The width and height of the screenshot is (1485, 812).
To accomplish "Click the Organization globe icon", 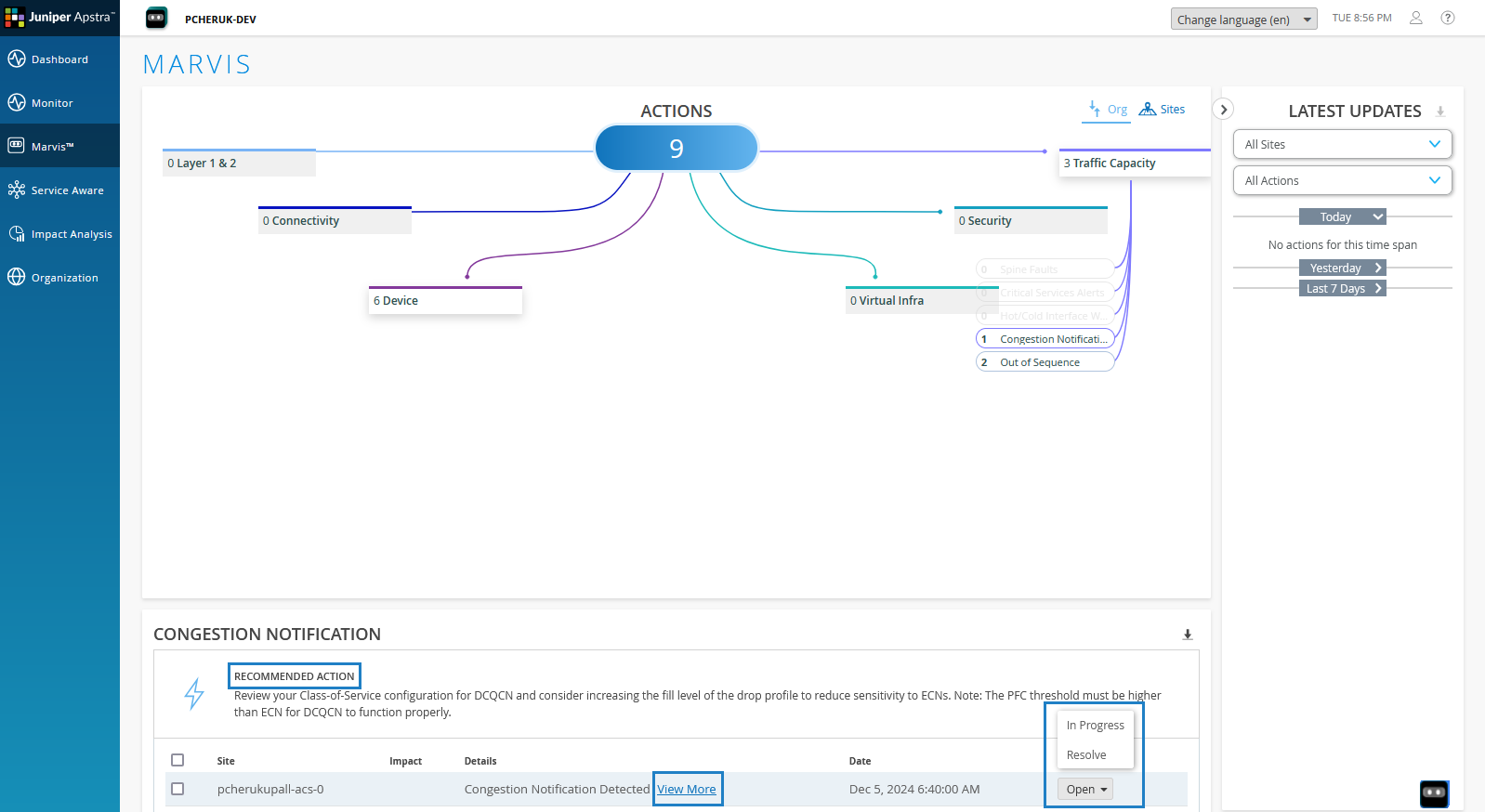I will coord(17,278).
